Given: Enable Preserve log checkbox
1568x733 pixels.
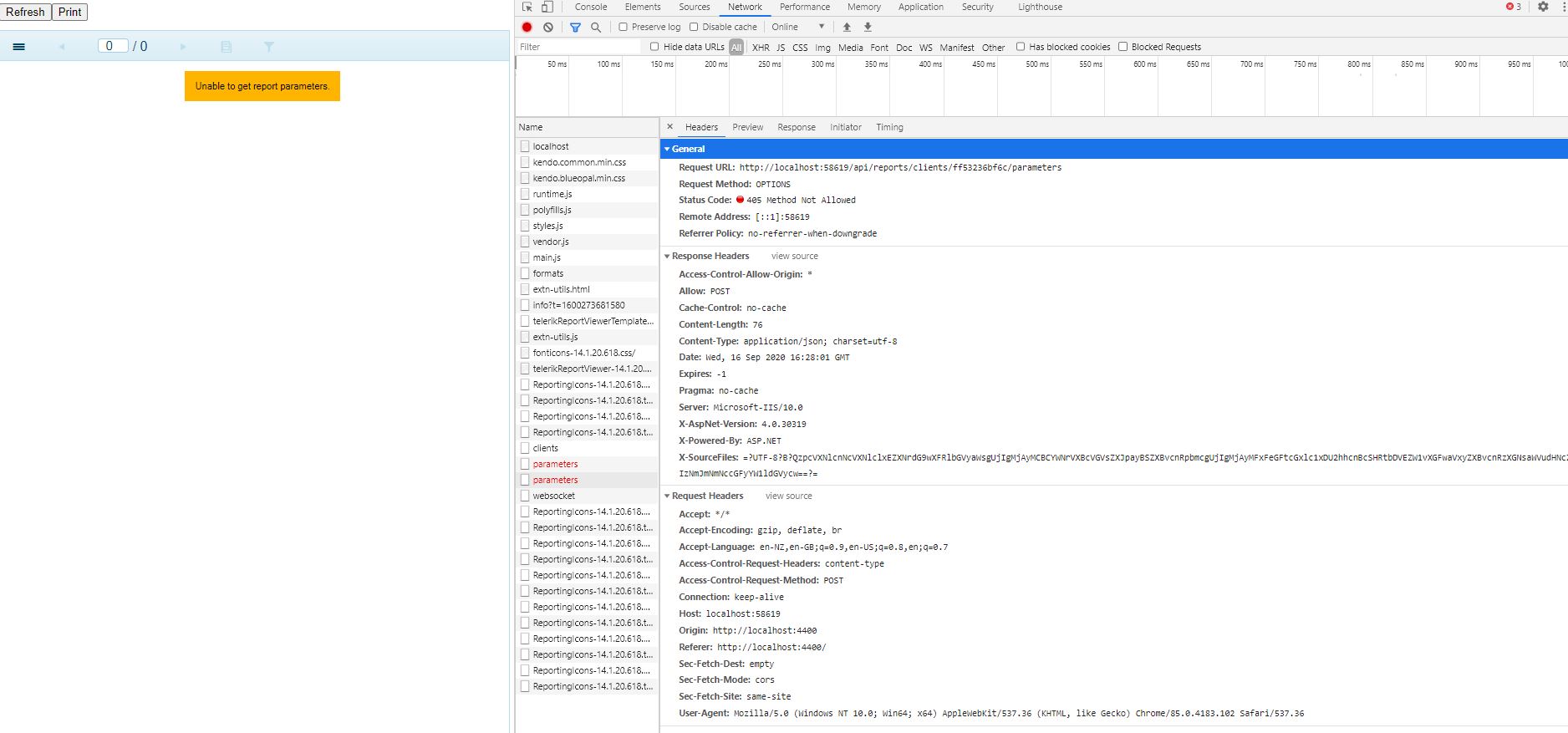Looking at the screenshot, I should click(623, 27).
